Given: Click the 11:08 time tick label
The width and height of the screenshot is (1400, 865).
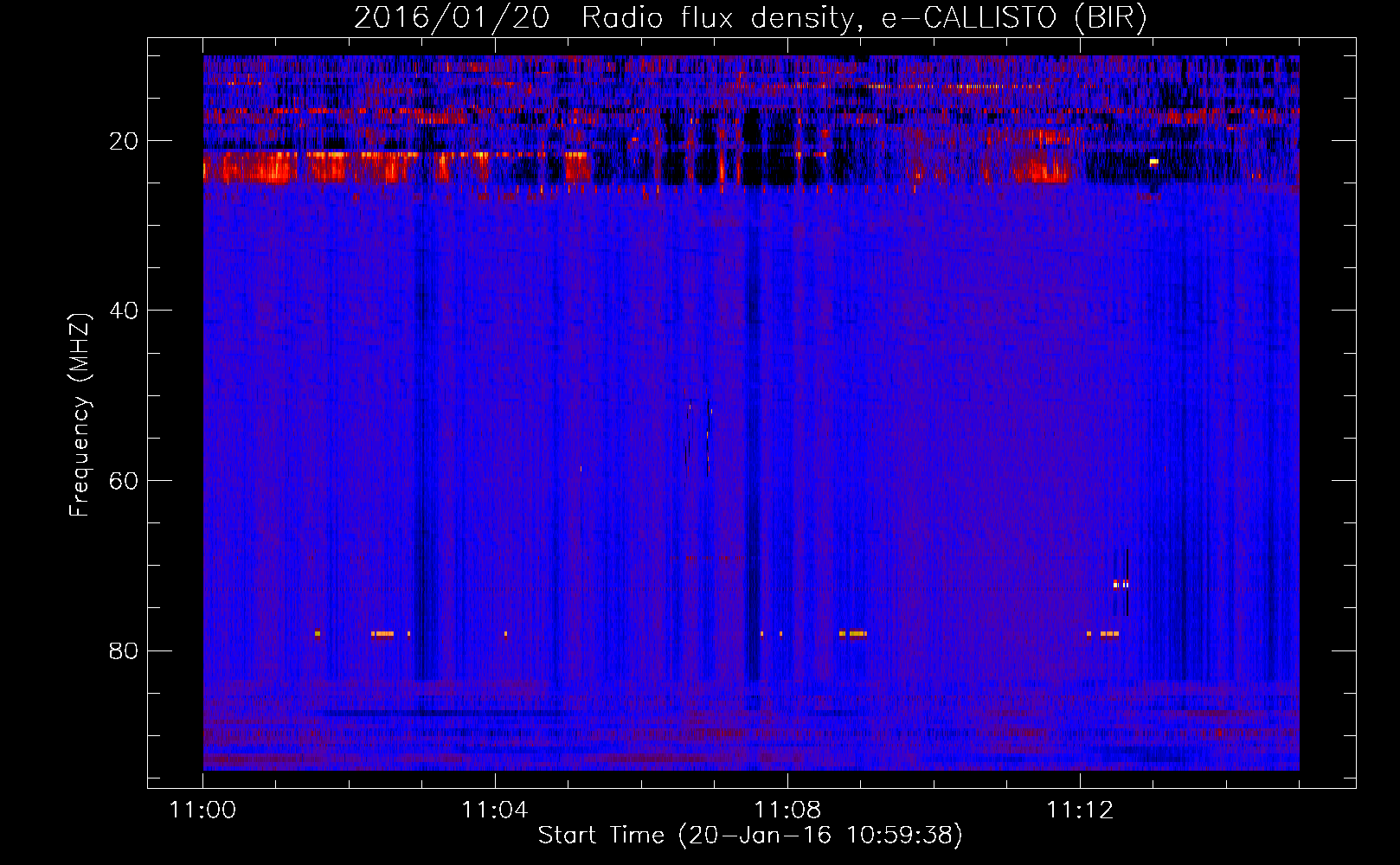Looking at the screenshot, I should 787,811.
